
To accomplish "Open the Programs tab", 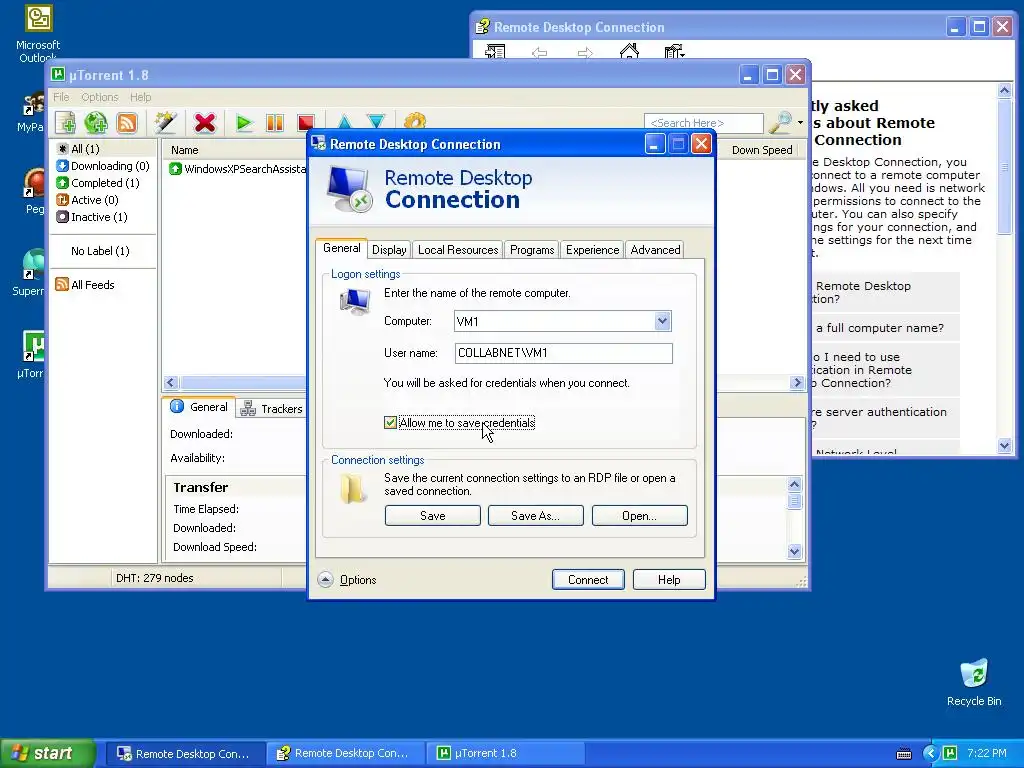I will tap(532, 250).
